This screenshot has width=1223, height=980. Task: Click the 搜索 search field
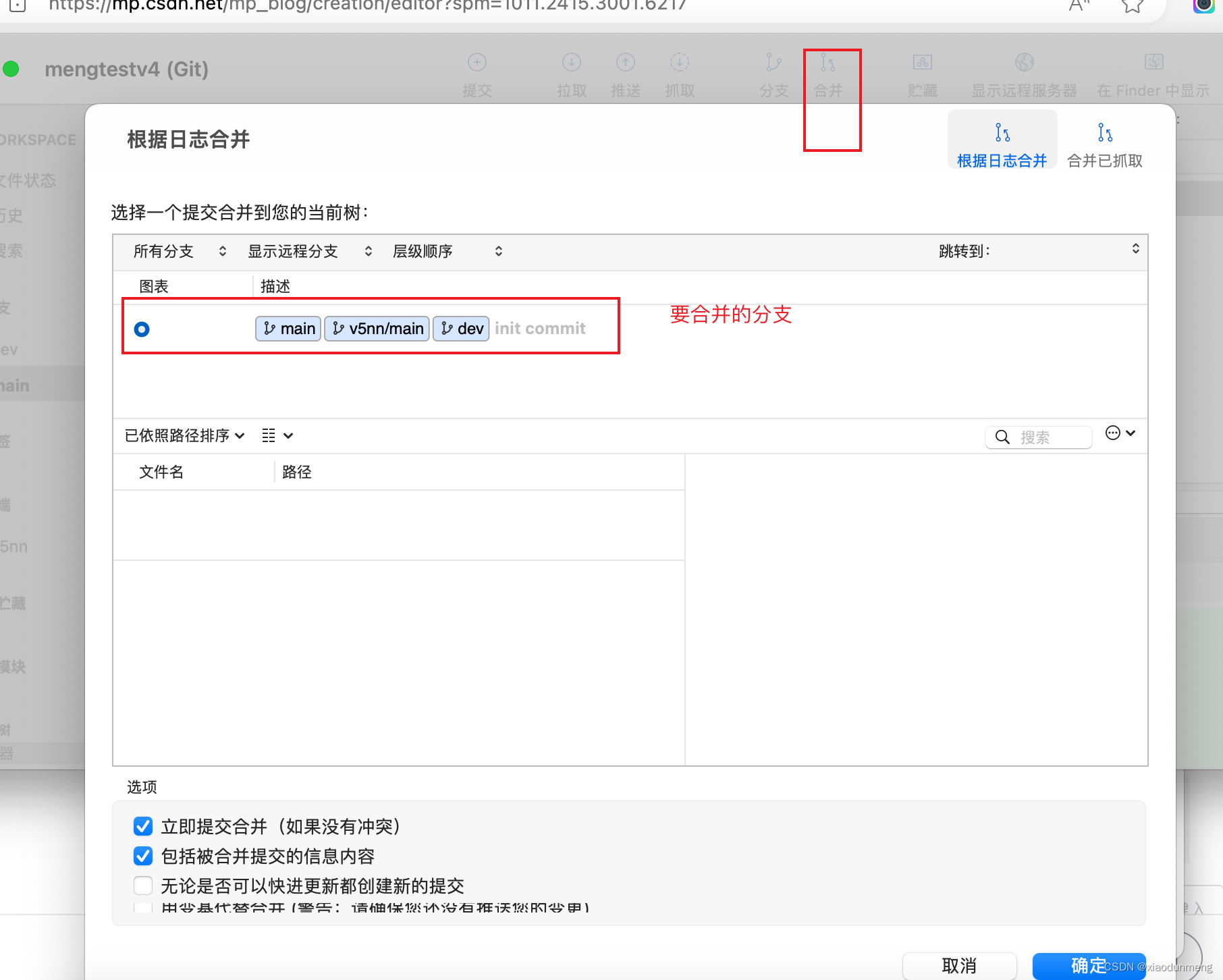tap(1039, 437)
